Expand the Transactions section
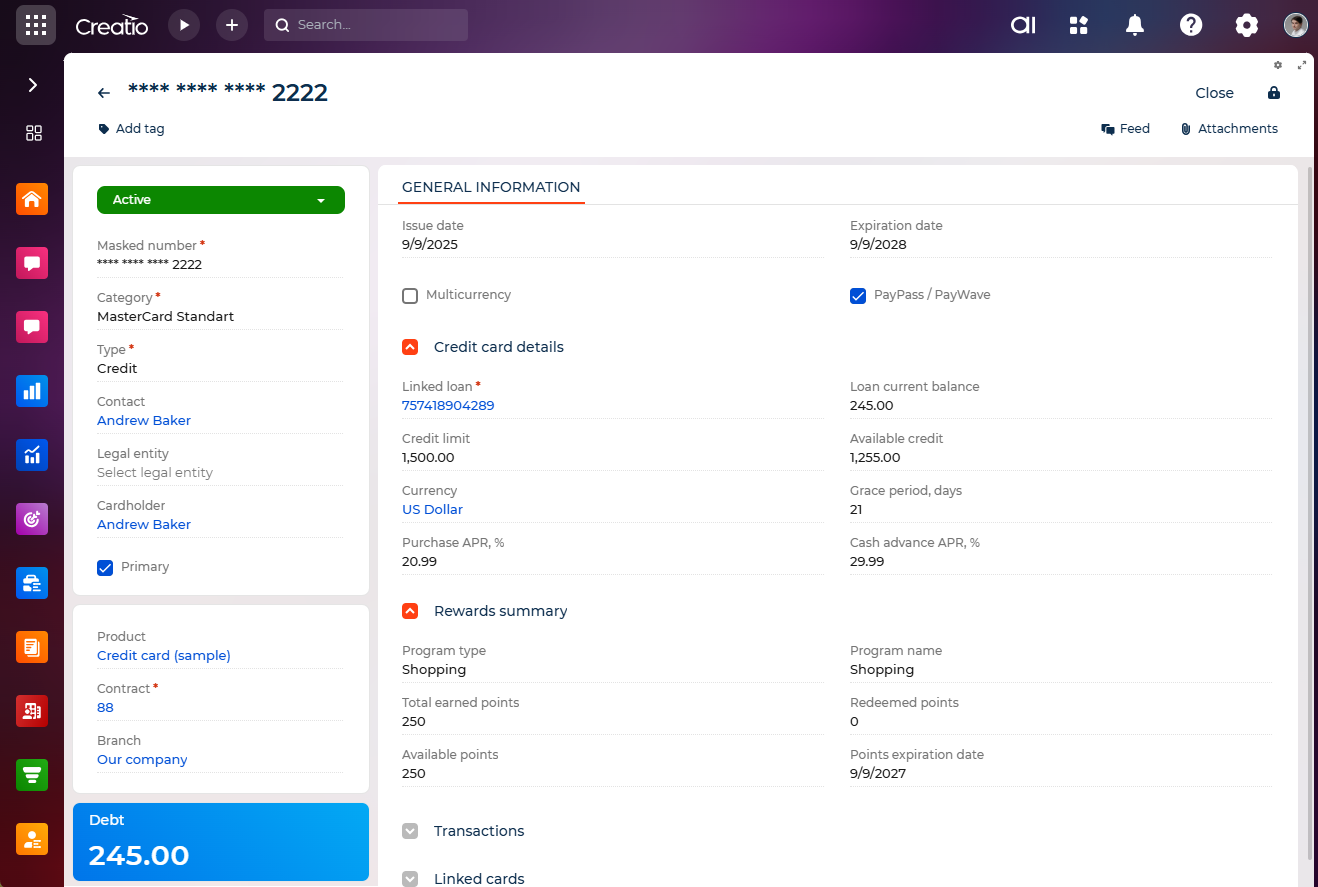This screenshot has height=887, width=1318. tap(410, 831)
